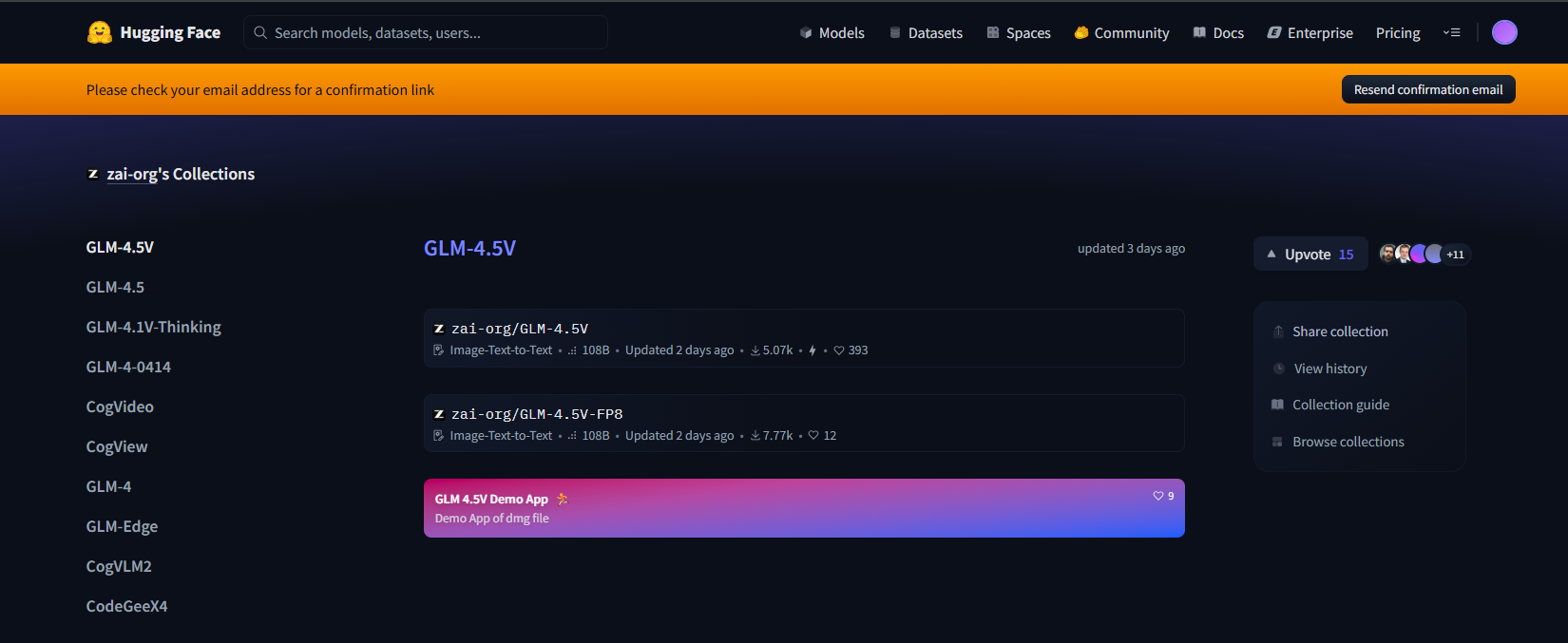
Task: Open the GLM-4.5V collection title link
Action: [x=469, y=248]
